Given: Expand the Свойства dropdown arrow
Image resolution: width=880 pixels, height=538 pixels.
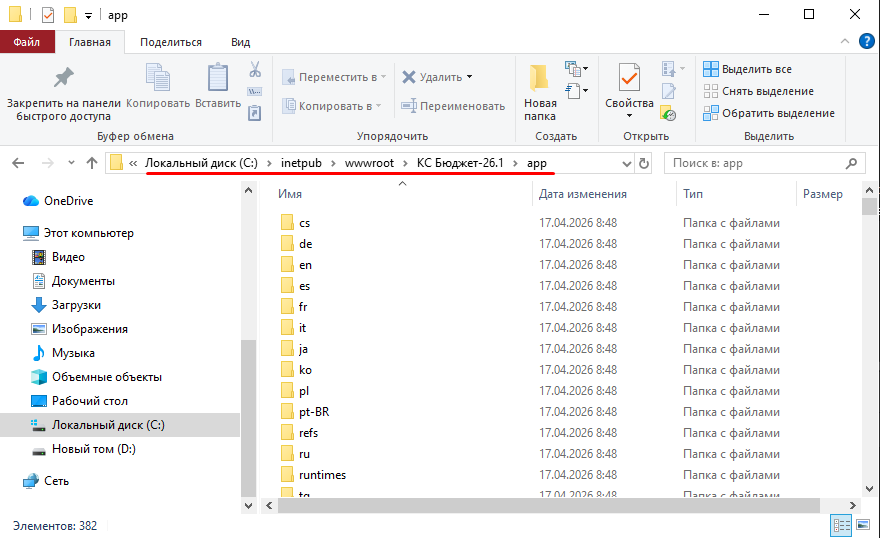Looking at the screenshot, I should point(629,116).
